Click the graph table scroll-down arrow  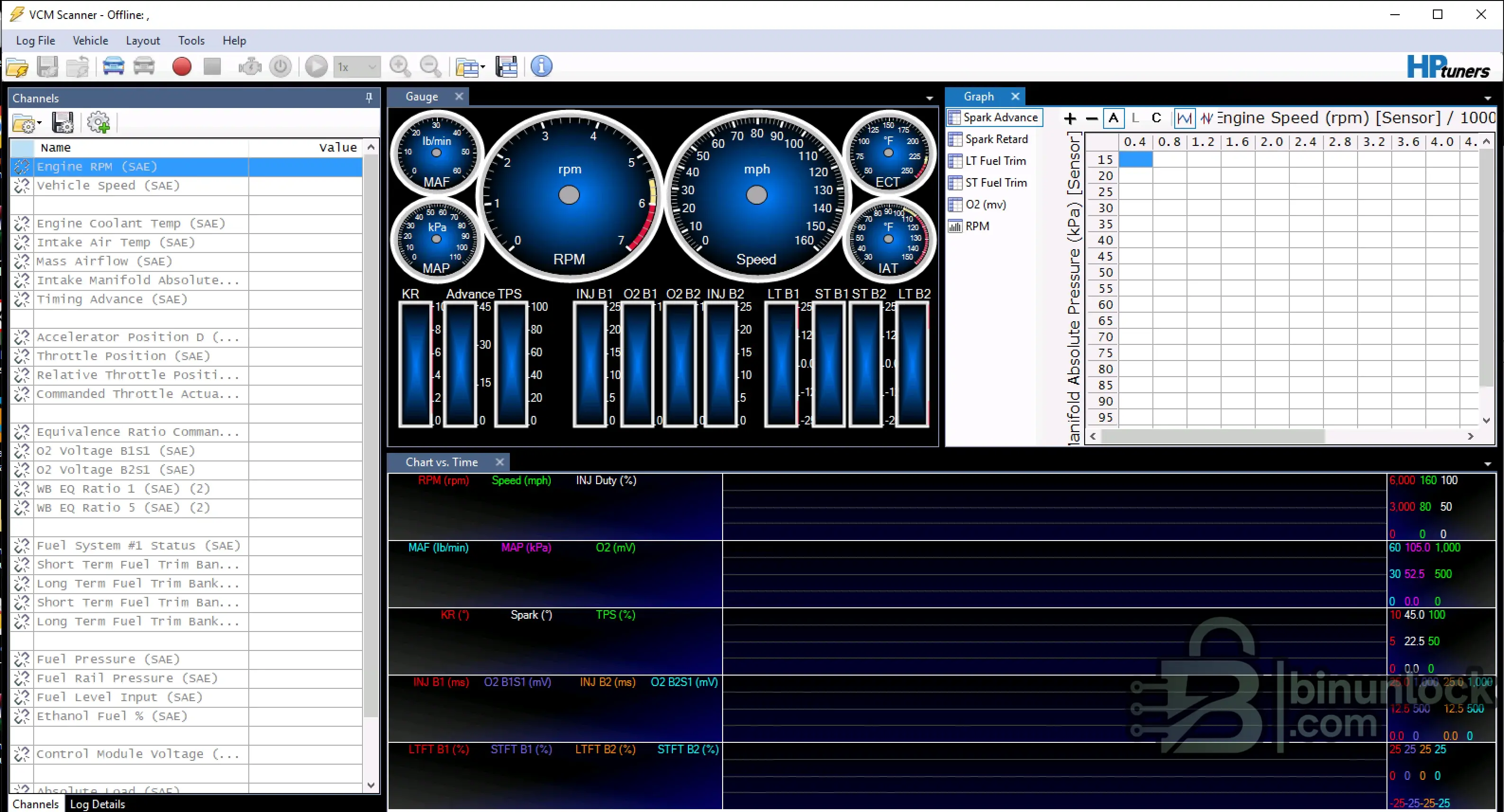1486,420
